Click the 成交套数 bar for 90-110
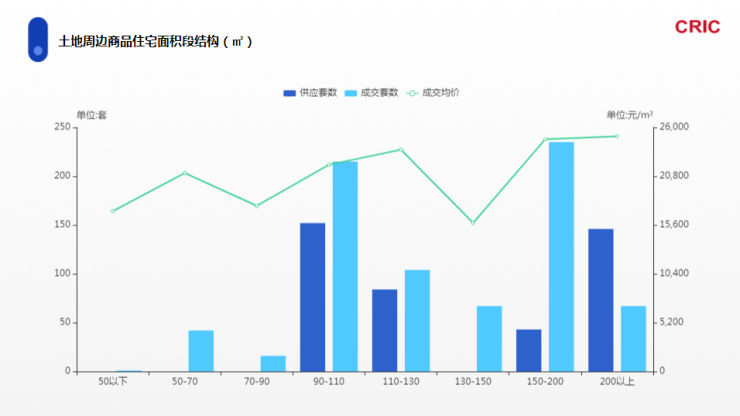 coord(345,266)
